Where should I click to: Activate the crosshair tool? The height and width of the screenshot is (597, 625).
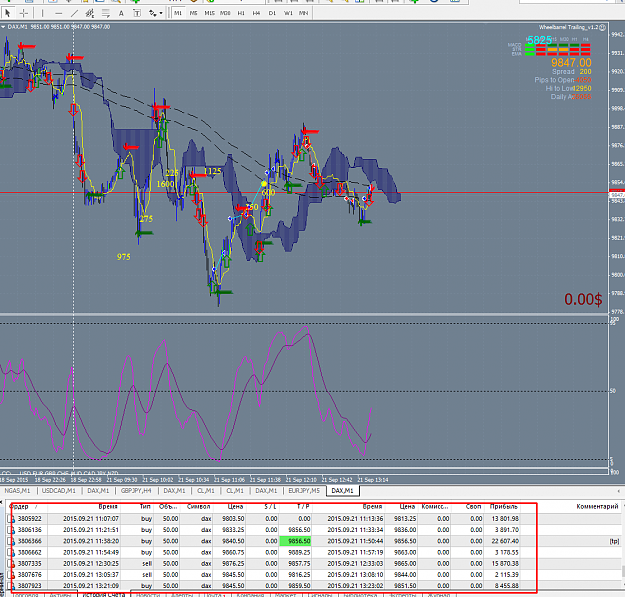(x=24, y=13)
